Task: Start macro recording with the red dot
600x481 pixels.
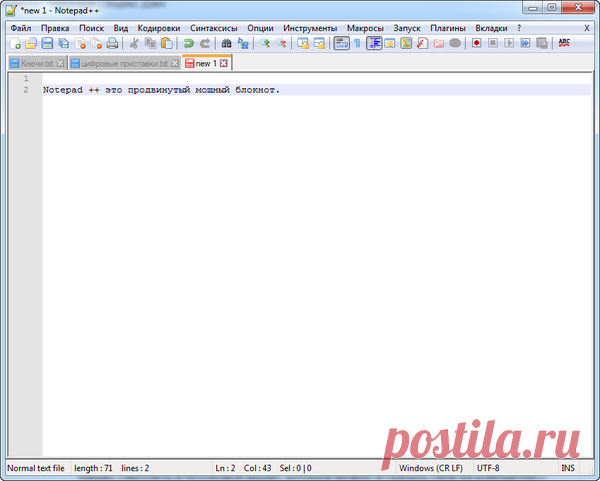Action: [x=476, y=43]
